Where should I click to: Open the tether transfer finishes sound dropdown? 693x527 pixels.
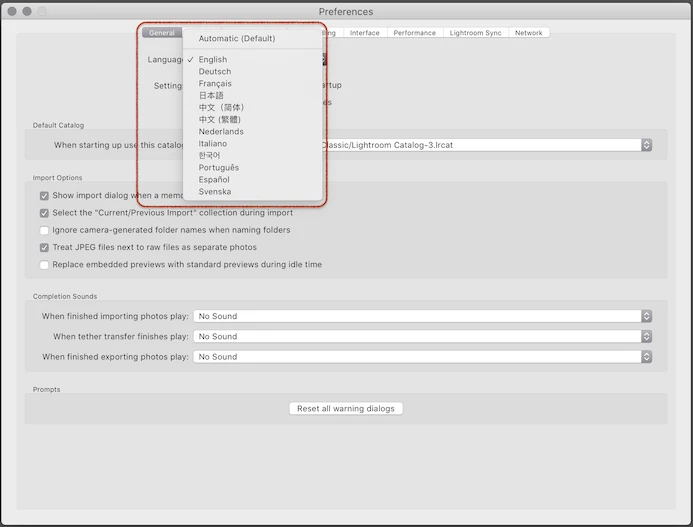(423, 336)
